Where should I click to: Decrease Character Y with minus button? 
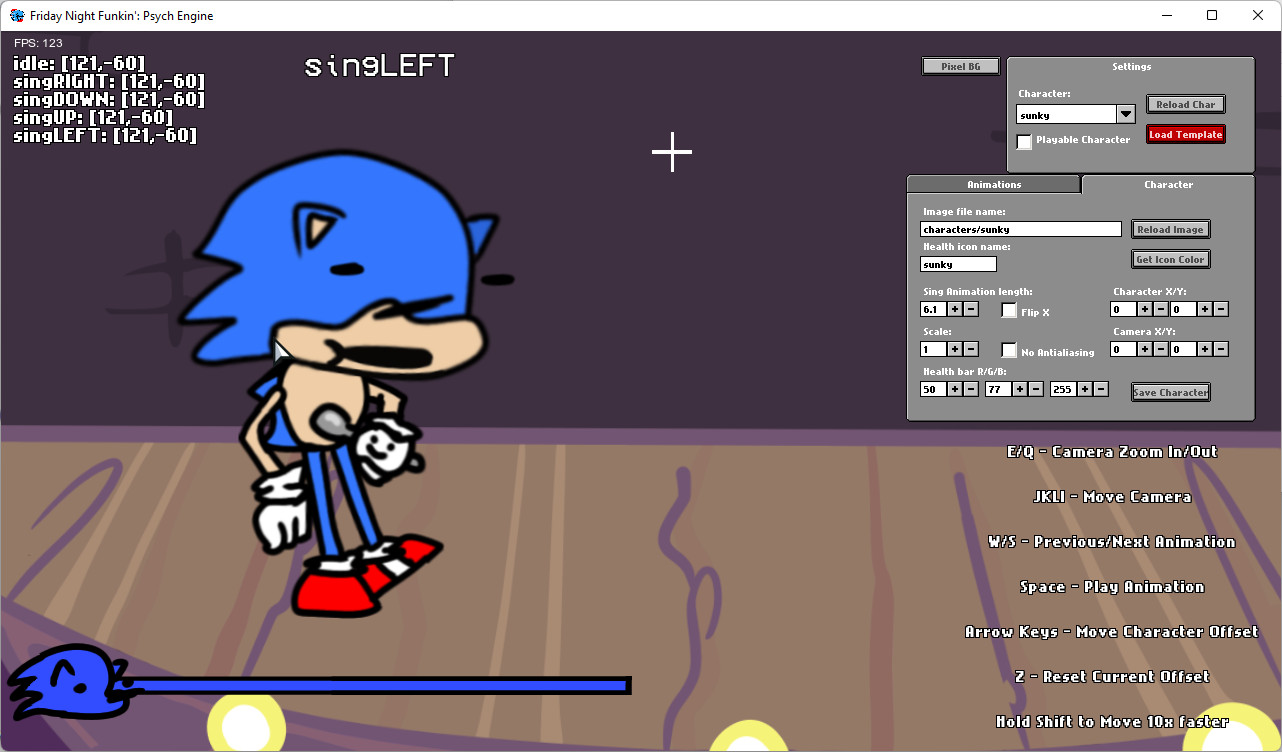tap(1222, 310)
